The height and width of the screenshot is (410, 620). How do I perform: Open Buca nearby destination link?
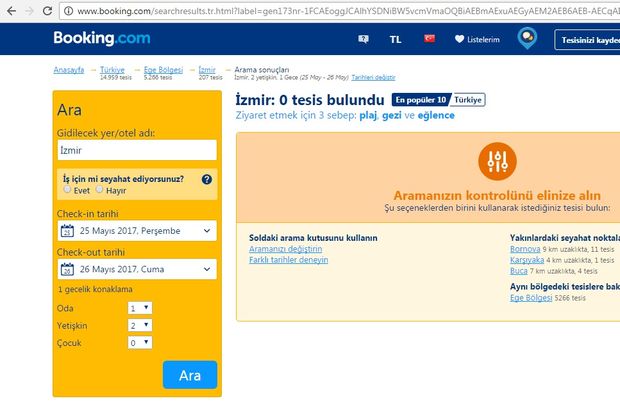519,271
